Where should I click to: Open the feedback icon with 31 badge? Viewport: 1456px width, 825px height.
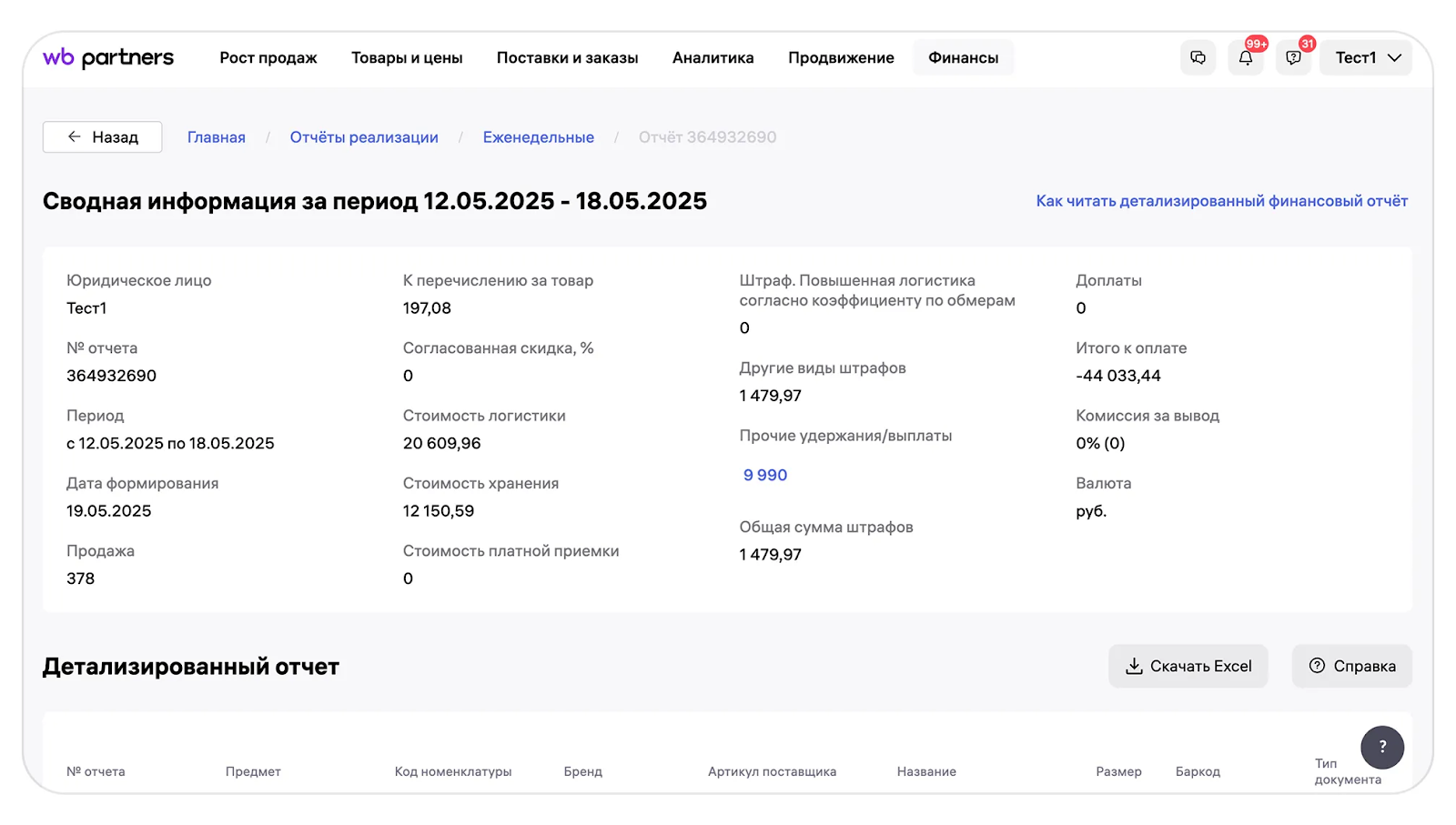(1293, 57)
